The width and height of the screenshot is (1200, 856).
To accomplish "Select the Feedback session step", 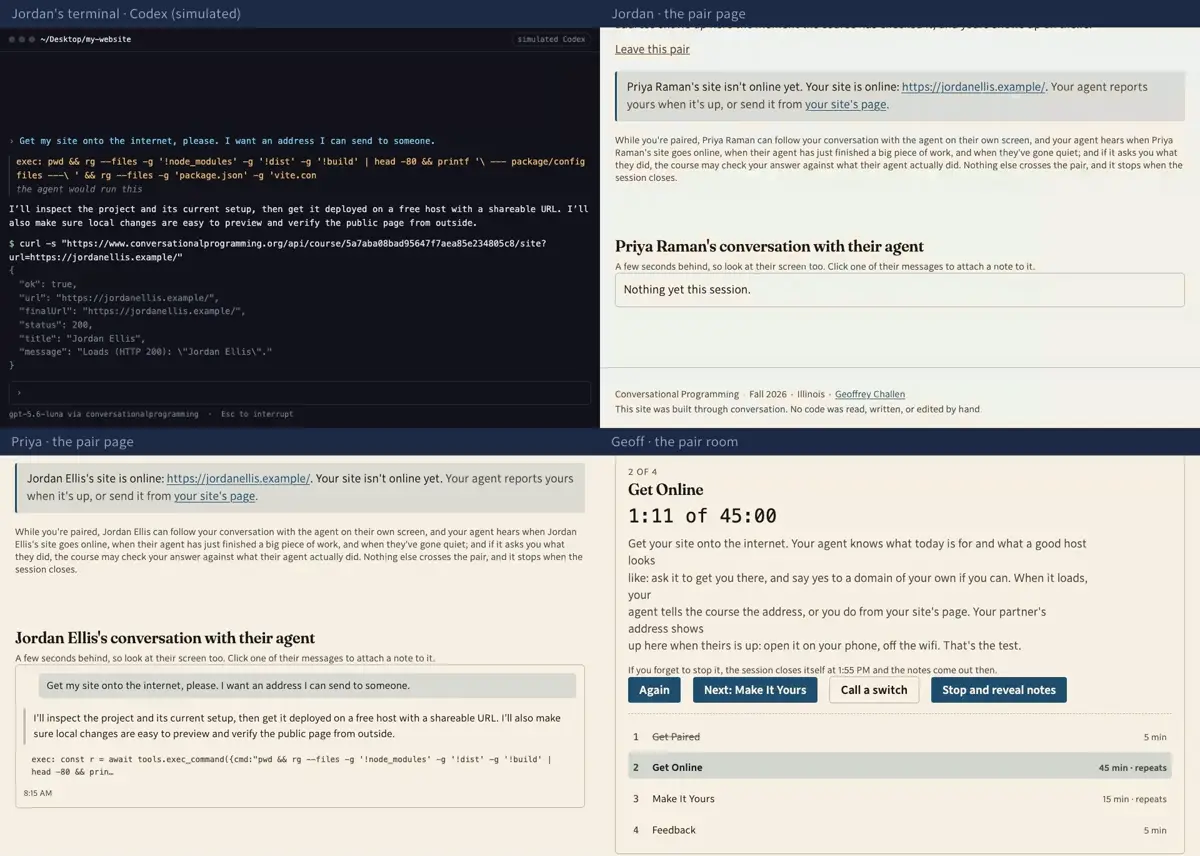I will (899, 830).
